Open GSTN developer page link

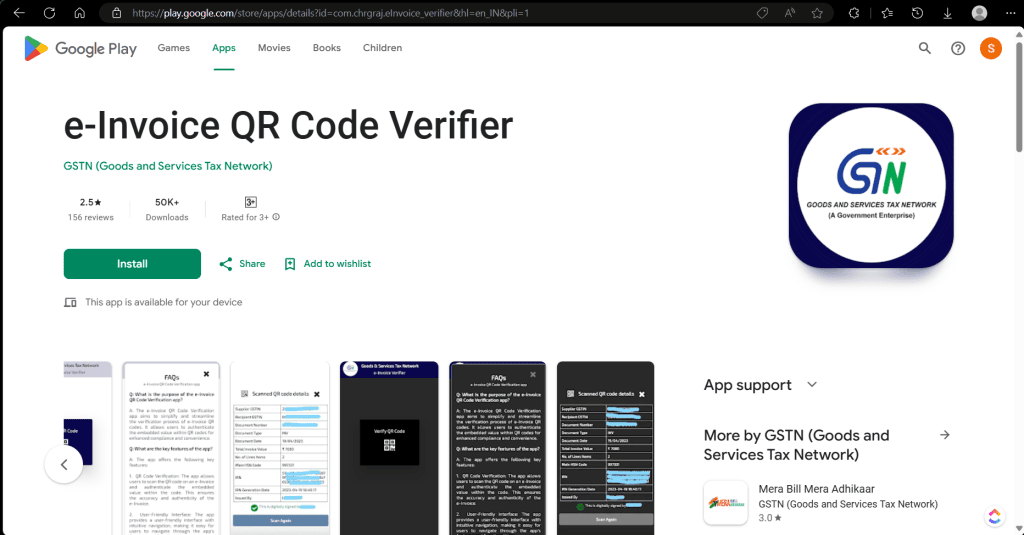[x=168, y=166]
